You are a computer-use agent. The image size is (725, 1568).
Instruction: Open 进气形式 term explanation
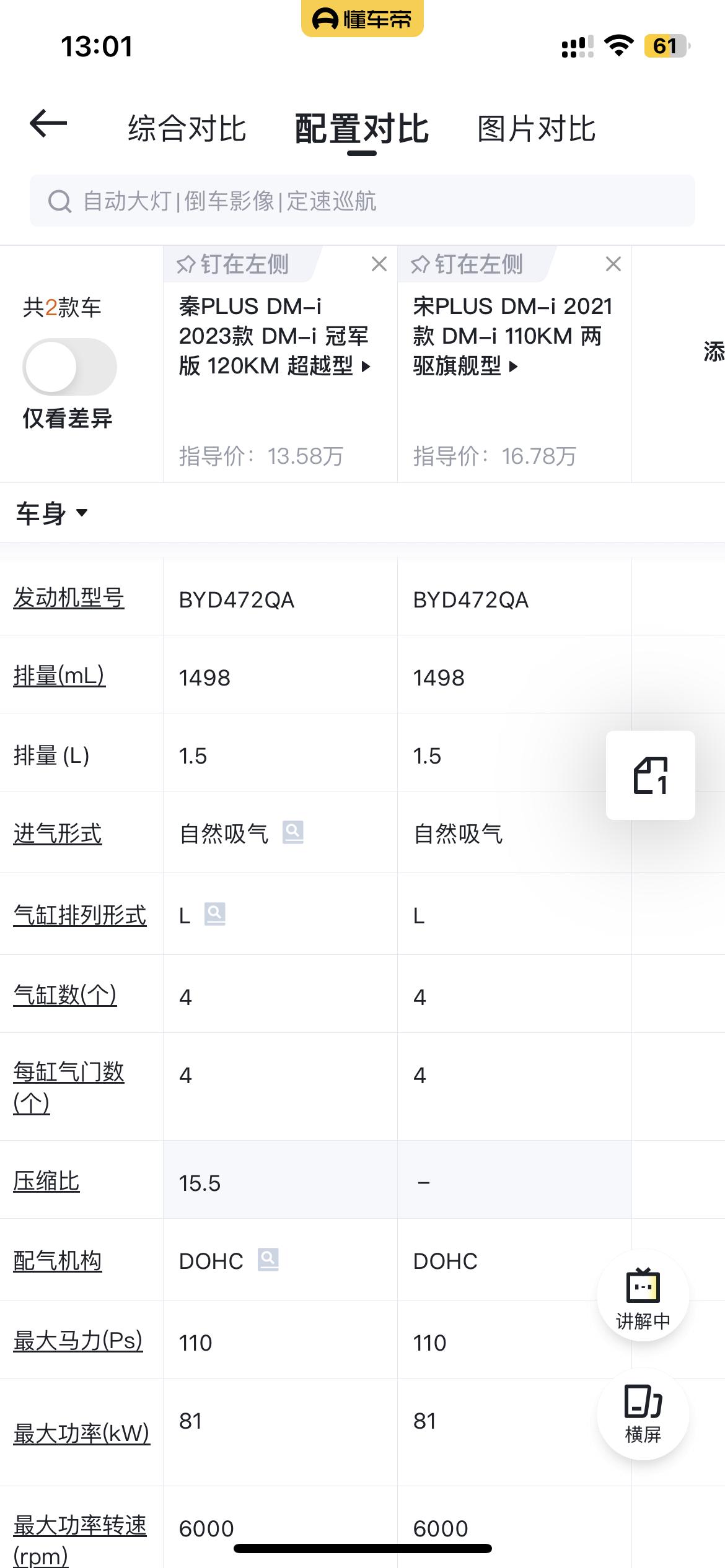58,834
